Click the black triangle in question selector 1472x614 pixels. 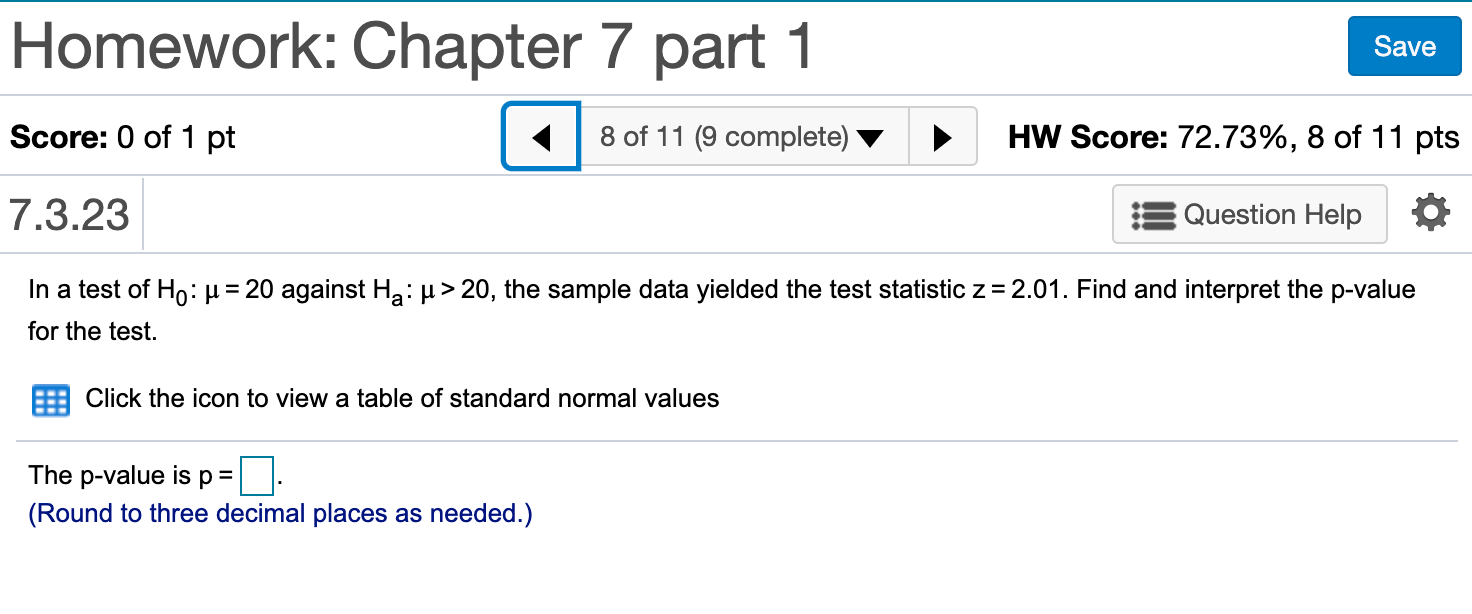tap(871, 138)
